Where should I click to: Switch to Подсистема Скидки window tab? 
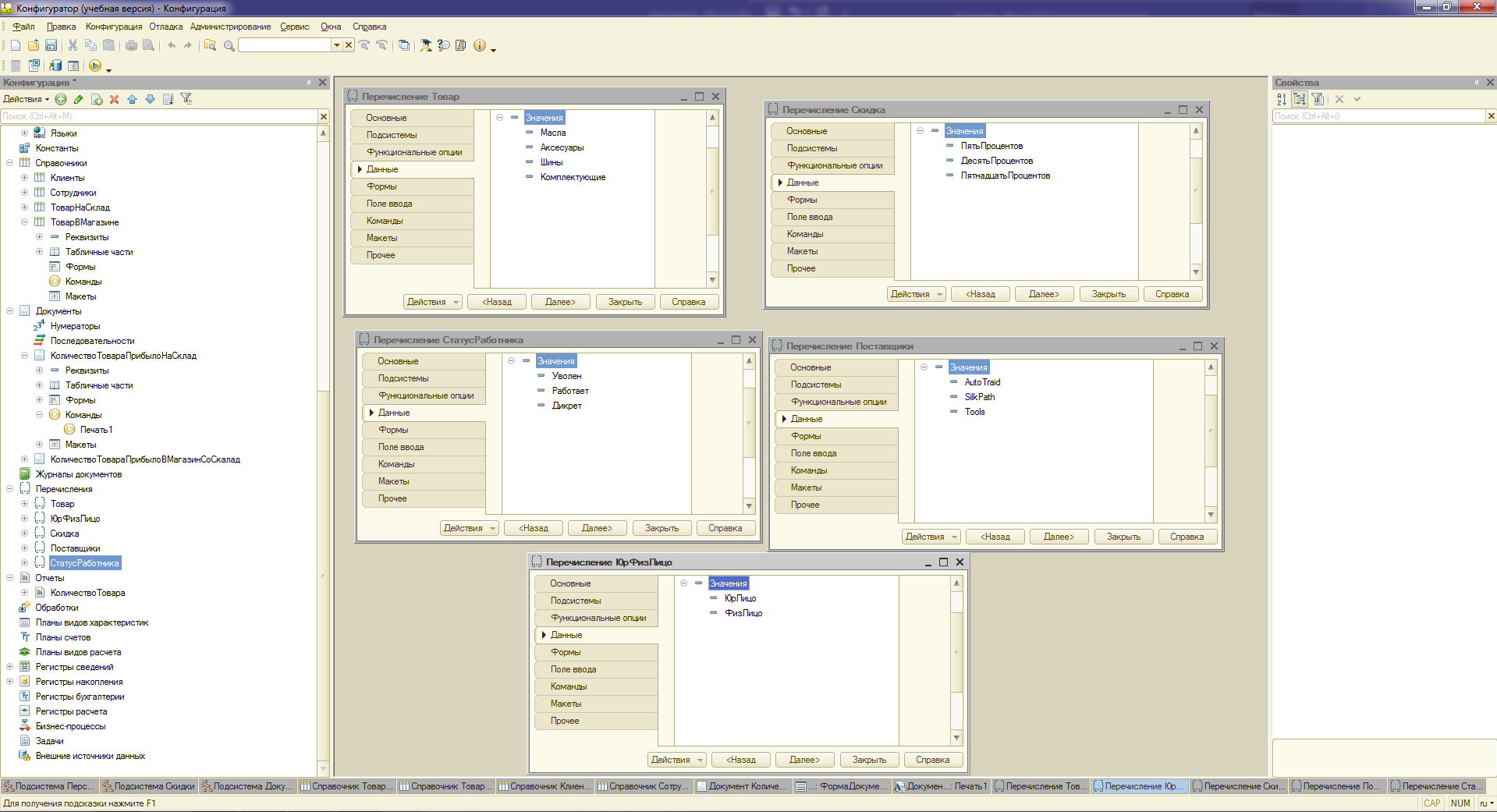tap(148, 786)
